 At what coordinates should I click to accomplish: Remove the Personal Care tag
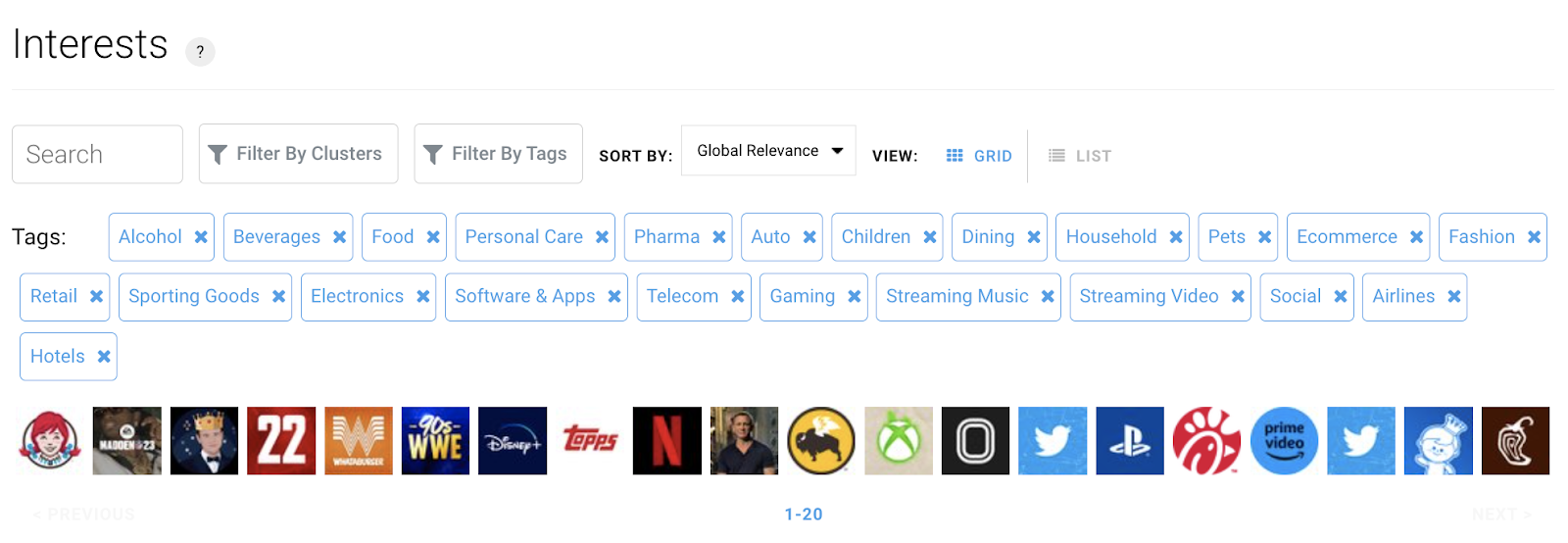pos(602,237)
